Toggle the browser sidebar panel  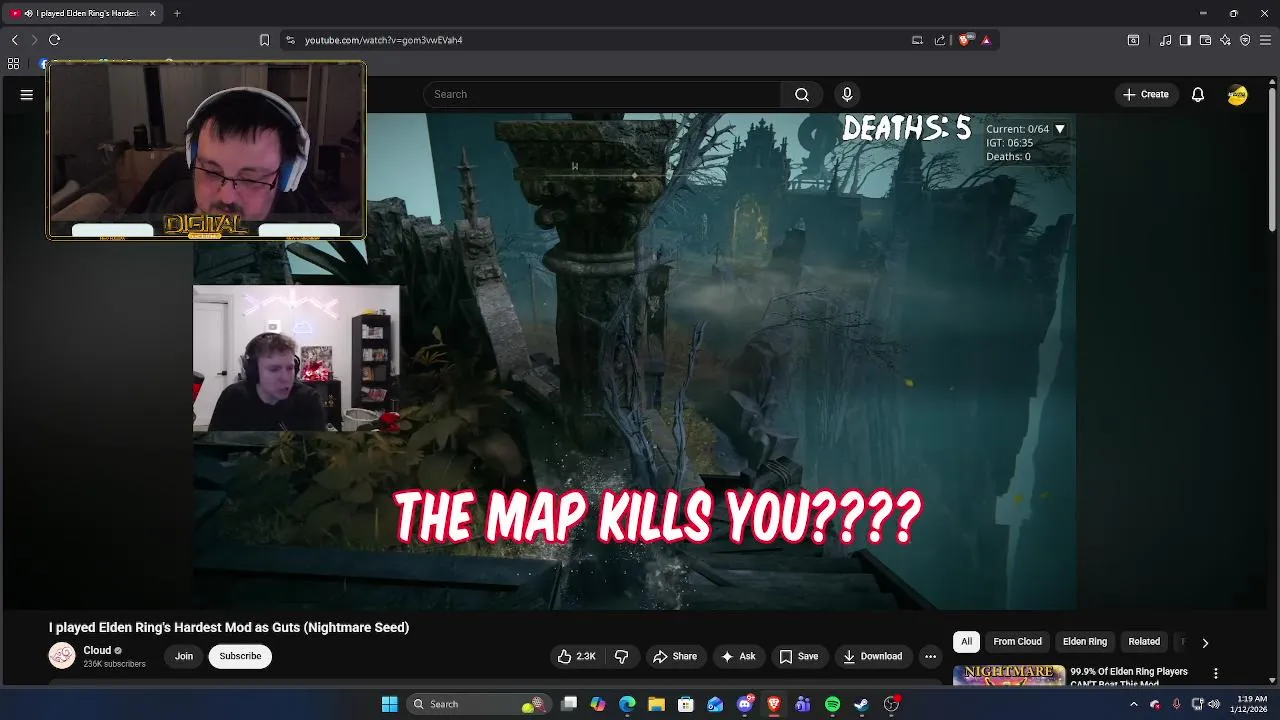click(1185, 40)
